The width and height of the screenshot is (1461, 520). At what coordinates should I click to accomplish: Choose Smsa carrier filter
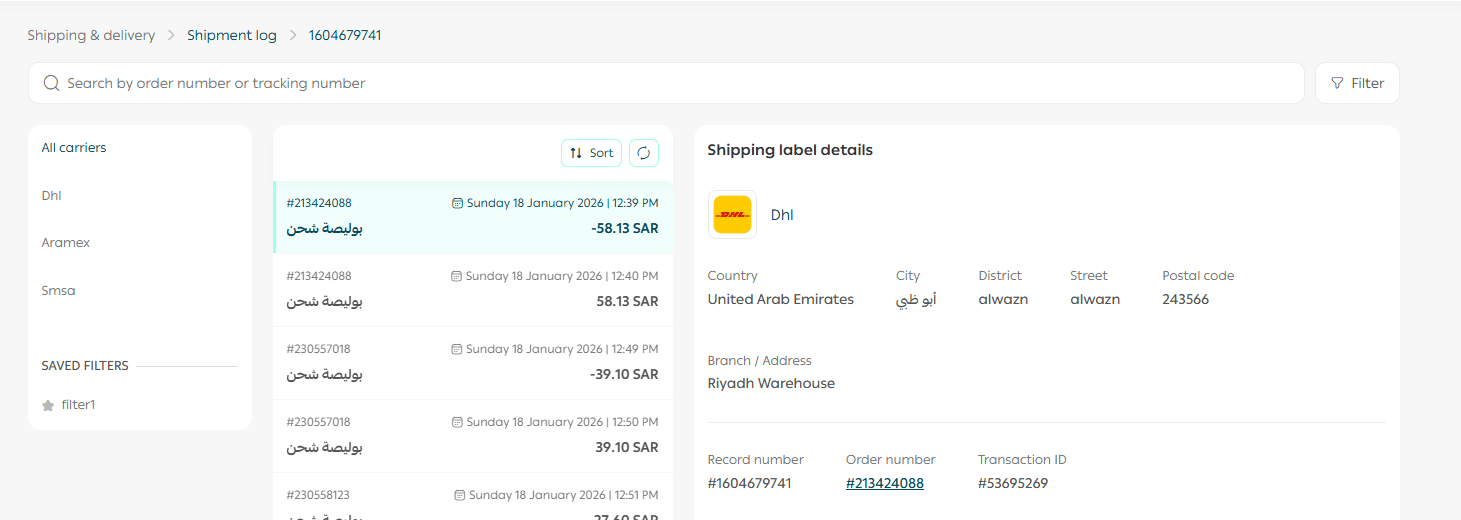click(58, 291)
